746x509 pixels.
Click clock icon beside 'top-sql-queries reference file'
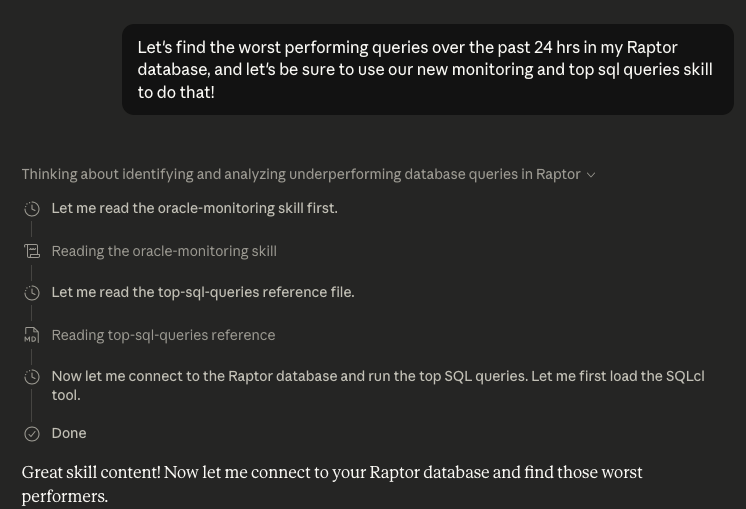click(x=32, y=293)
